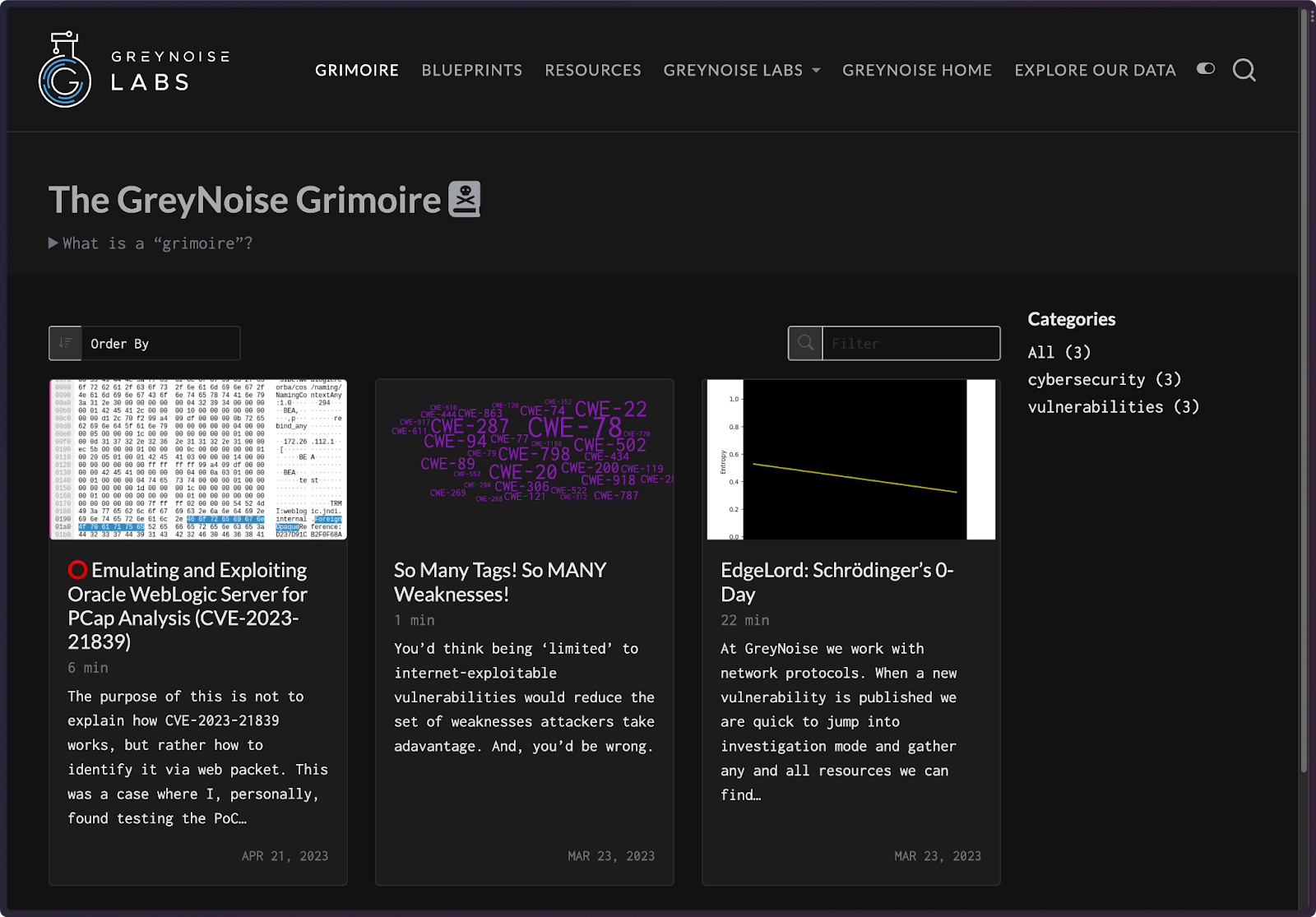Screen dimensions: 1316x917
Task: Expand the GreyNoise Labs dropdown menu
Action: click(742, 70)
